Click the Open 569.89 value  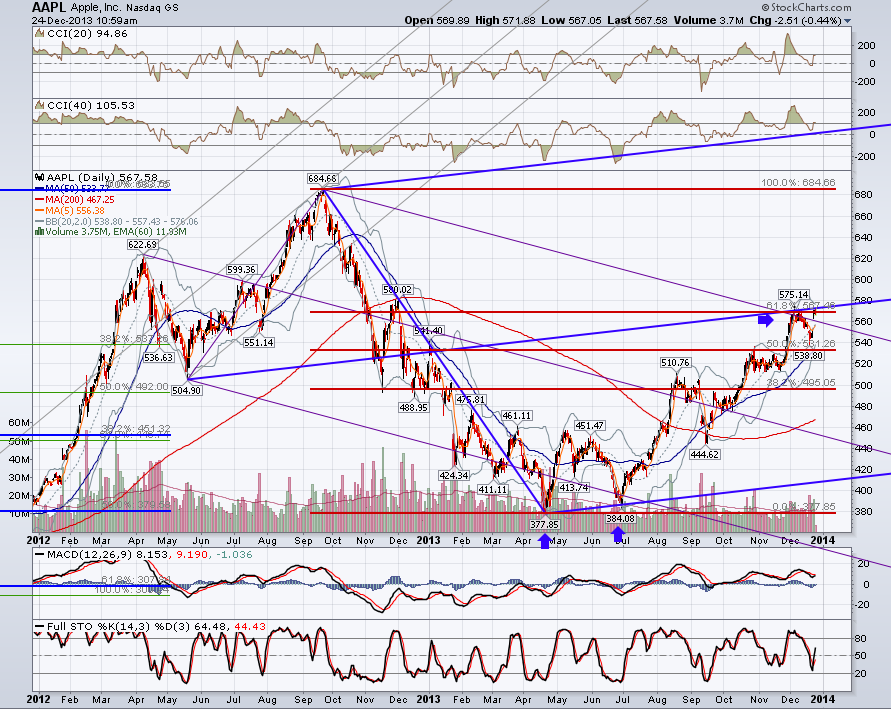coord(437,20)
